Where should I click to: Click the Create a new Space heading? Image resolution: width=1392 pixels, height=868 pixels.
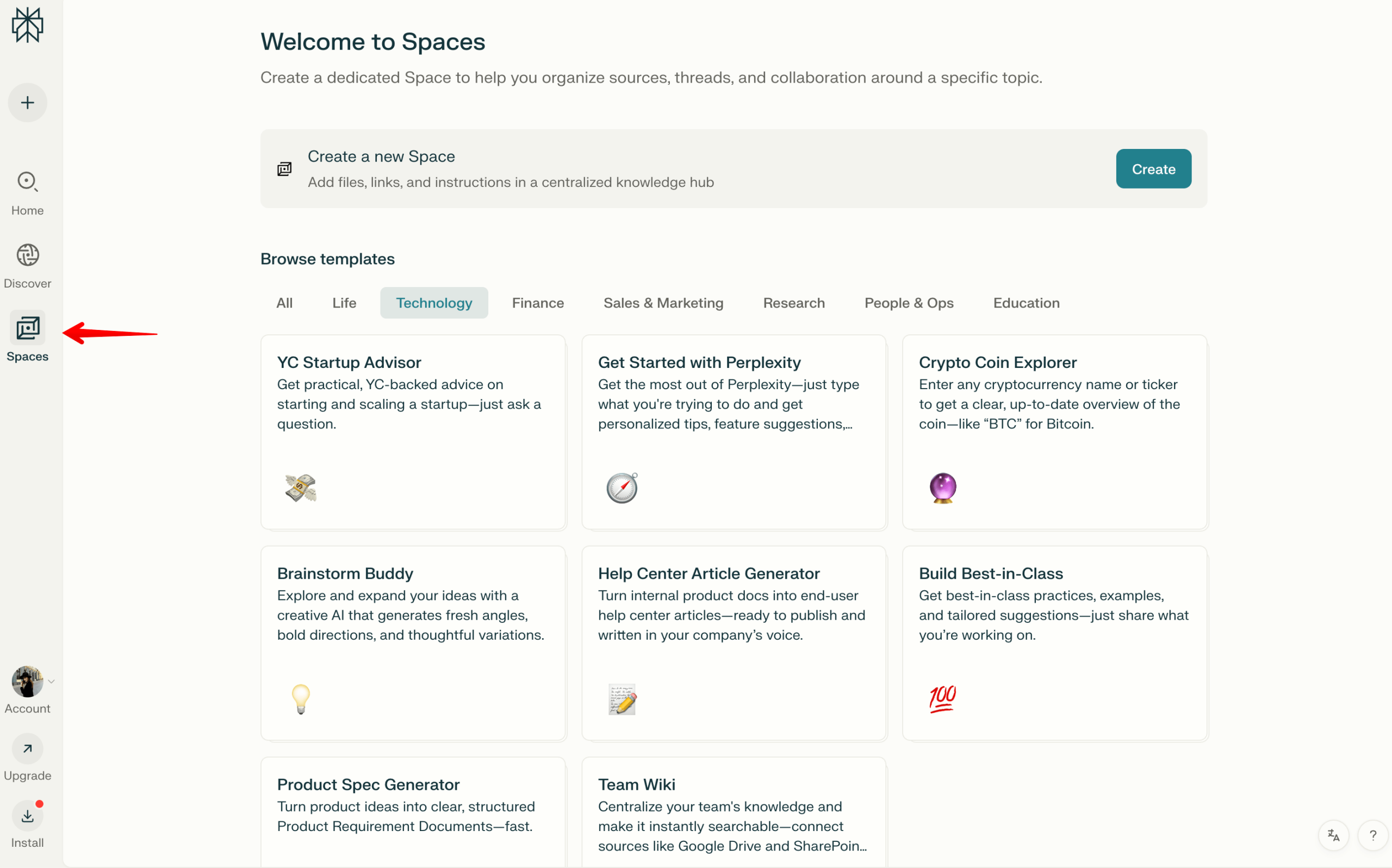(x=381, y=156)
